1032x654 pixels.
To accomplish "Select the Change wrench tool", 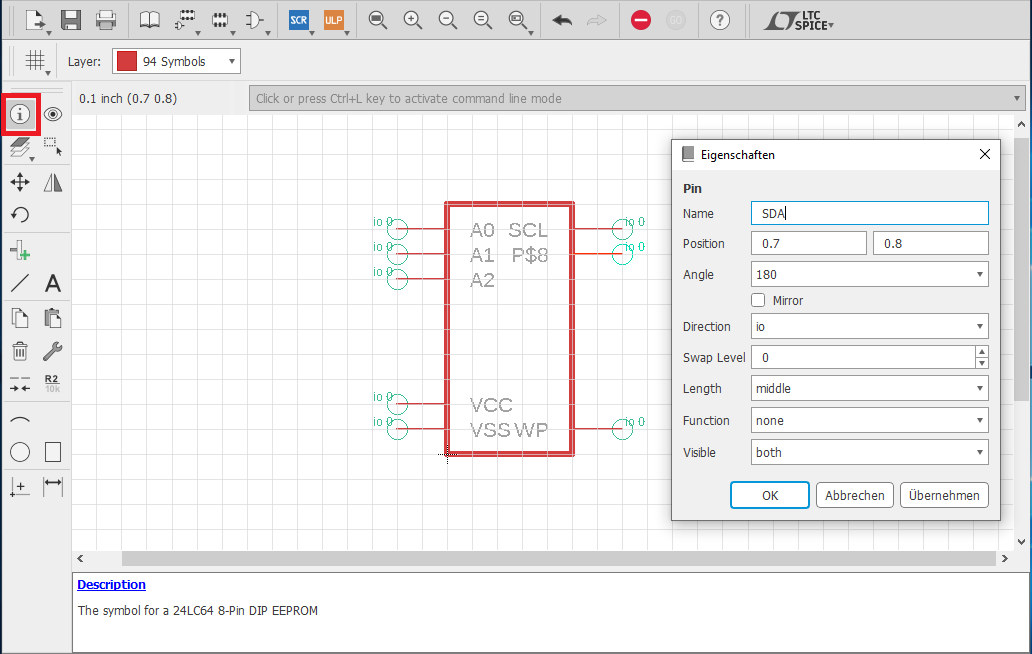I will (x=53, y=351).
